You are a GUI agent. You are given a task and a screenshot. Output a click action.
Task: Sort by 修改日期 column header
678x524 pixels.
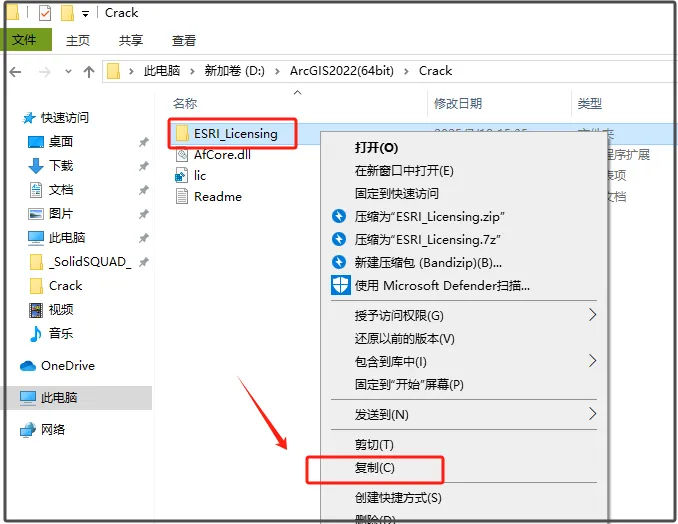458,103
